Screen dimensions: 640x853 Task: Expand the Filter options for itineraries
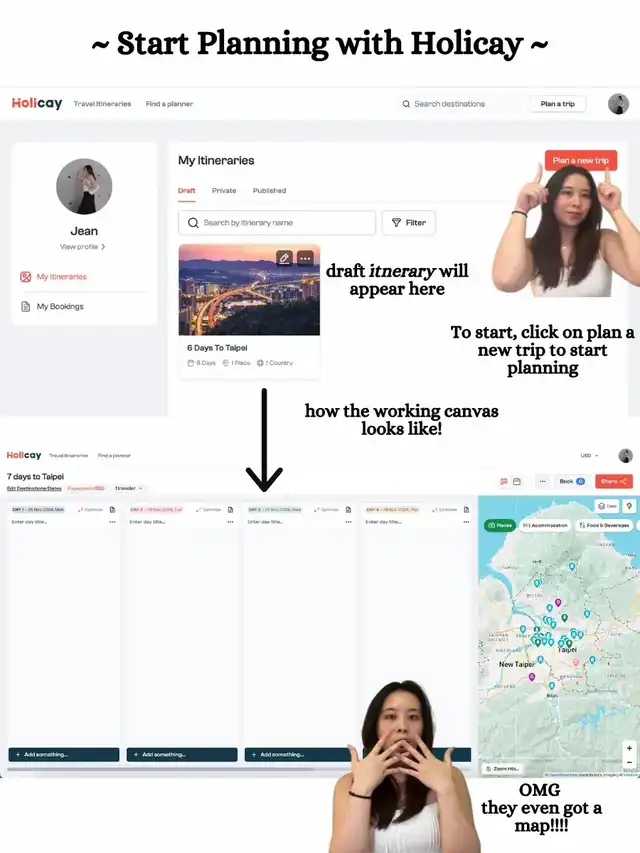[408, 223]
